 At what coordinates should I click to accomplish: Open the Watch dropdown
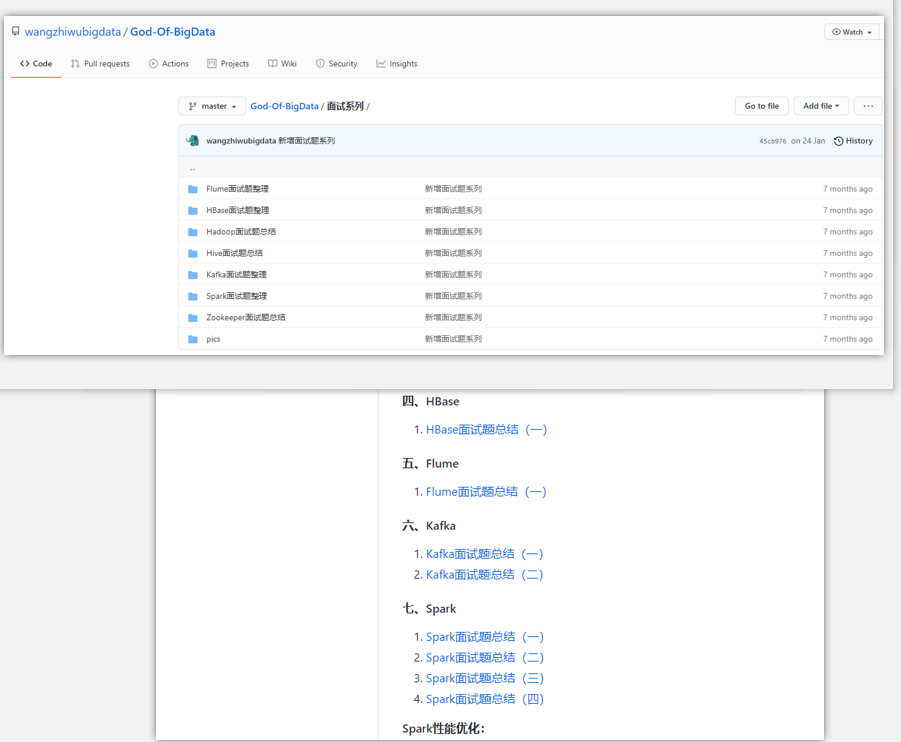(852, 32)
